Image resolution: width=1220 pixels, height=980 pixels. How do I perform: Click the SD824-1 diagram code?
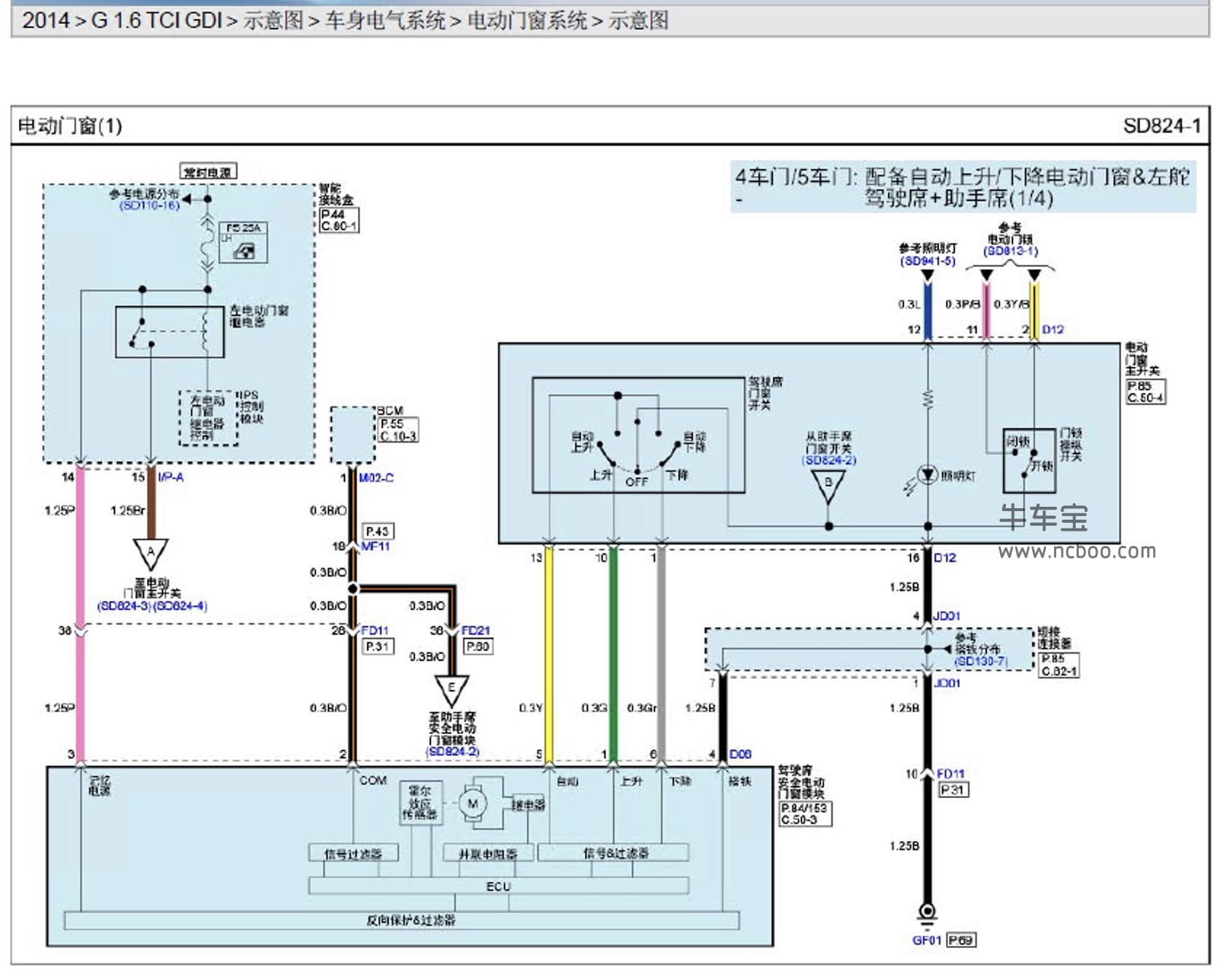click(1162, 126)
